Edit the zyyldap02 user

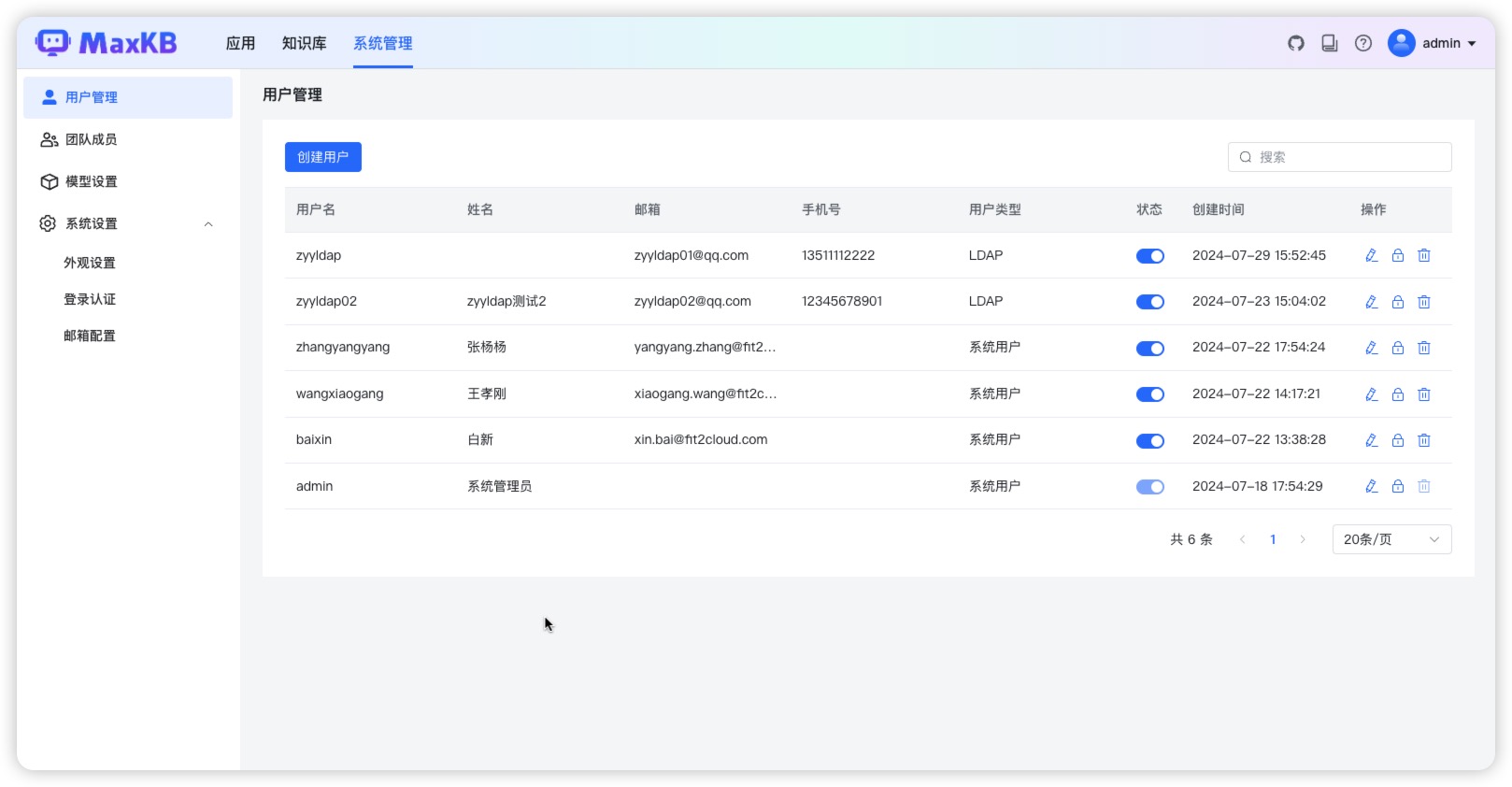[1372, 302]
